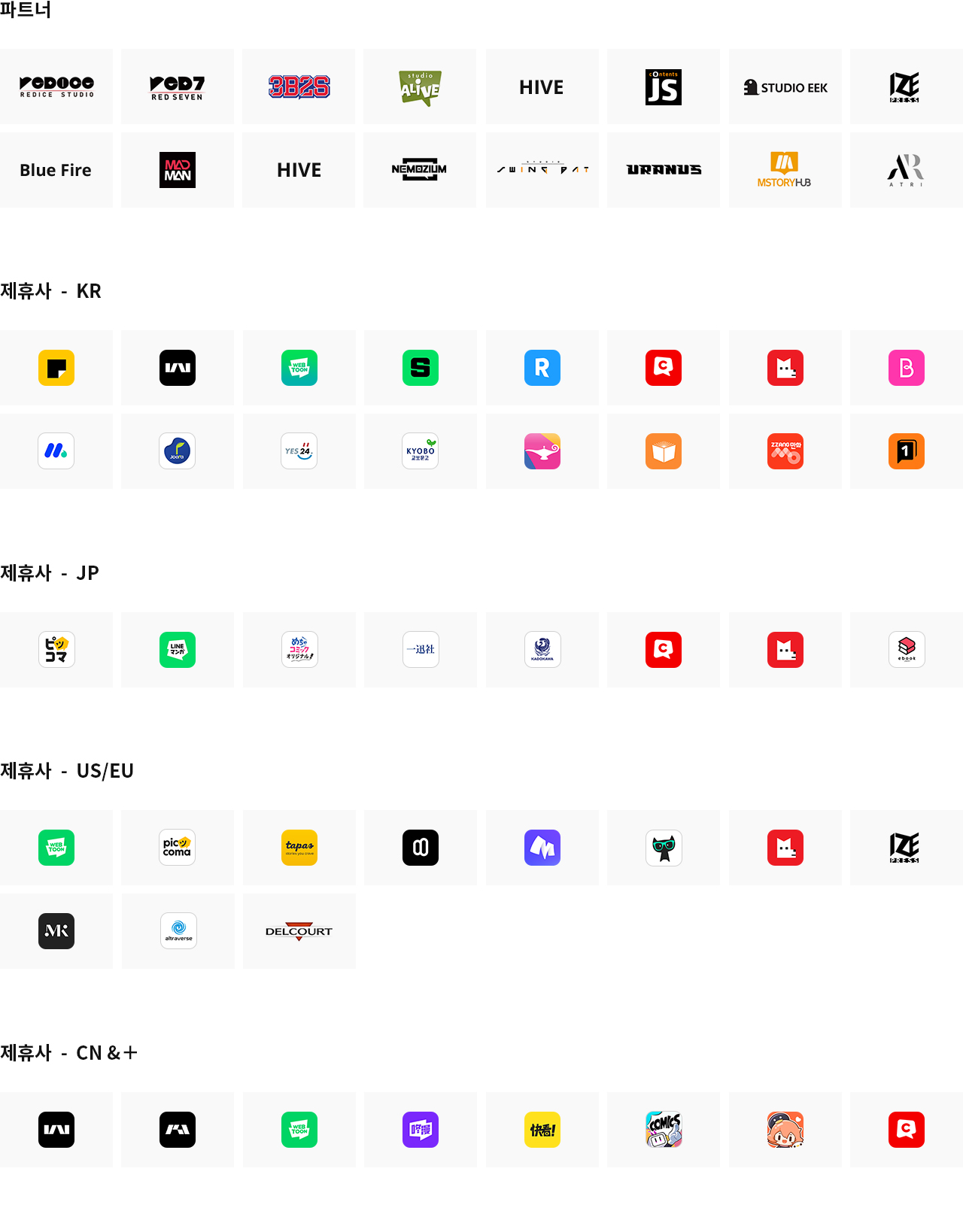Click the red Comico icon in the CN section
Viewport: 963px width, 1232px height.
[907, 1130]
